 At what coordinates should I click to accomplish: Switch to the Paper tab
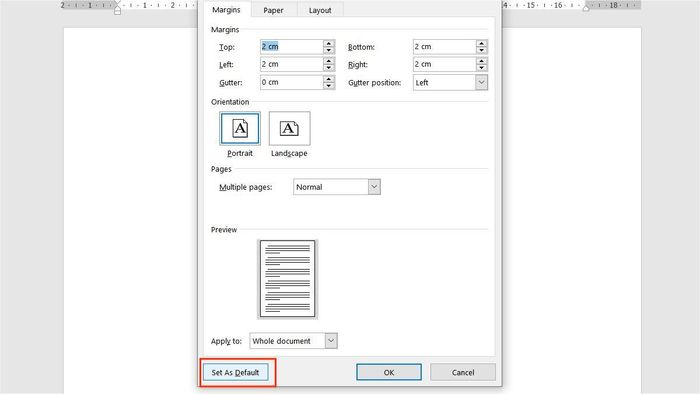coord(273,10)
